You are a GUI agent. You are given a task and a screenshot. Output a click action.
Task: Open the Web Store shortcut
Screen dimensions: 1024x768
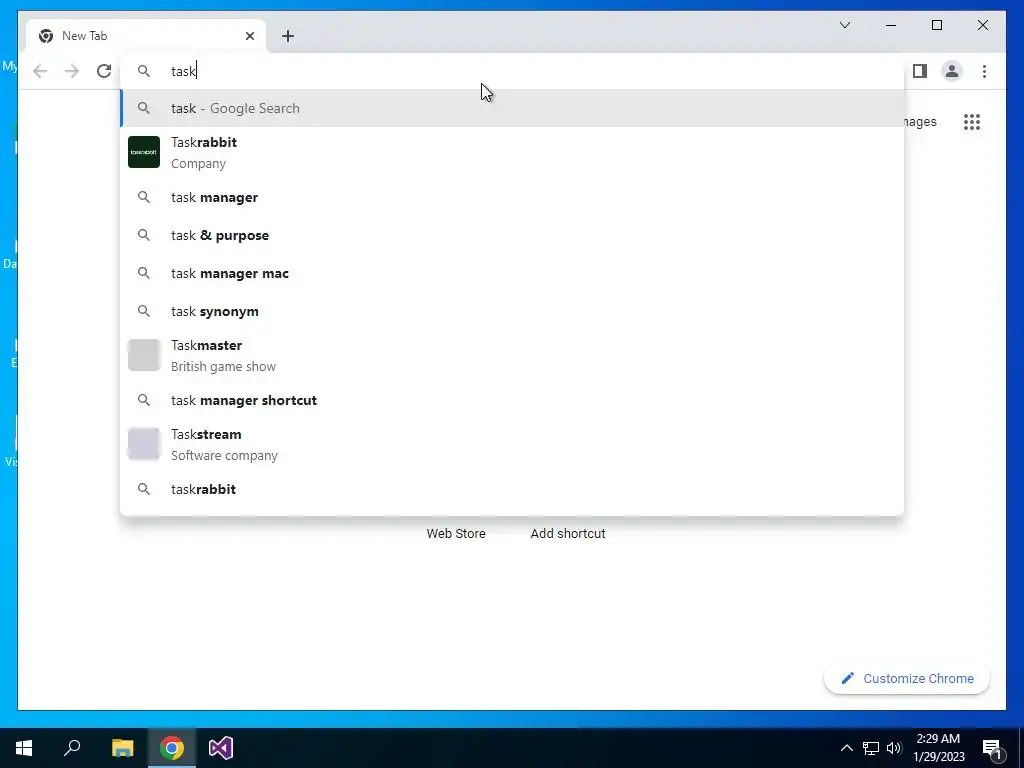(456, 534)
